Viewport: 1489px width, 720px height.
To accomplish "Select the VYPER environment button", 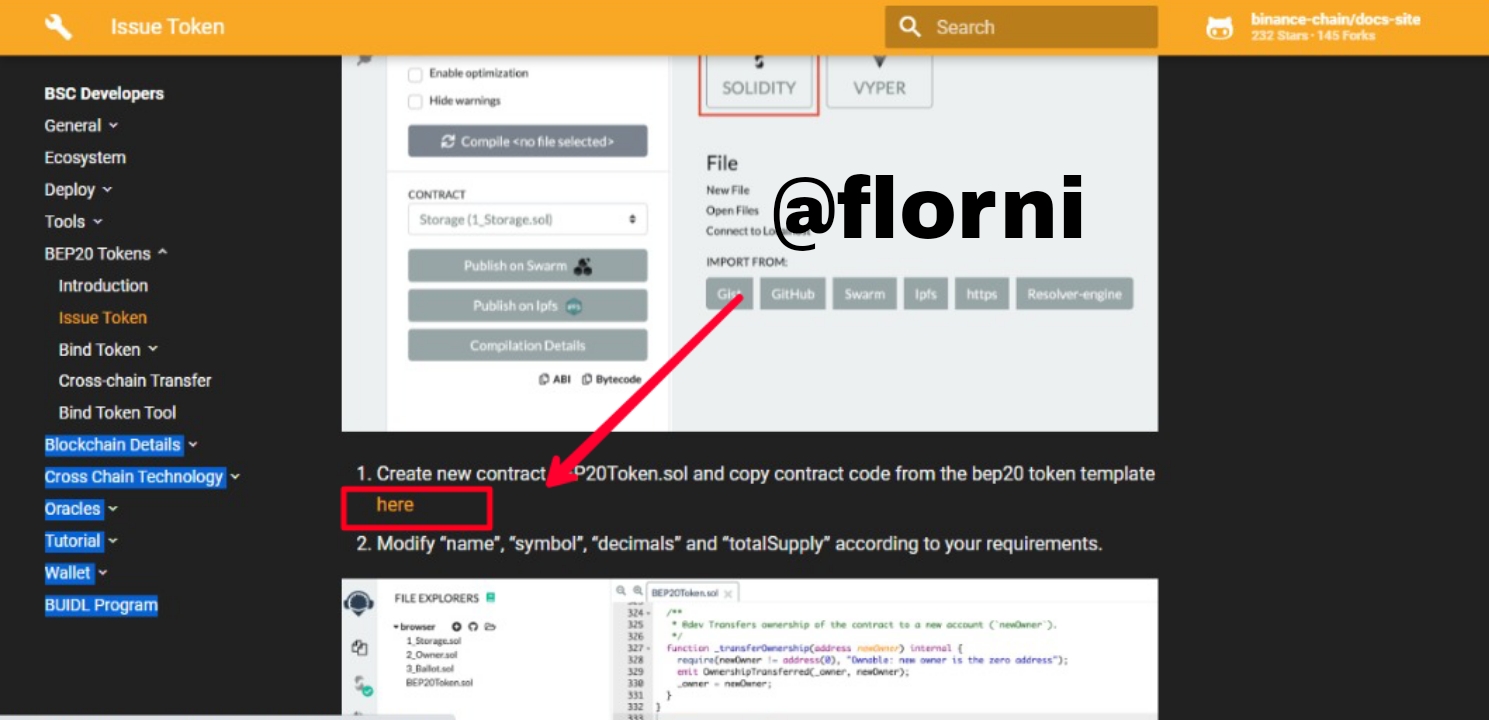I will [879, 80].
